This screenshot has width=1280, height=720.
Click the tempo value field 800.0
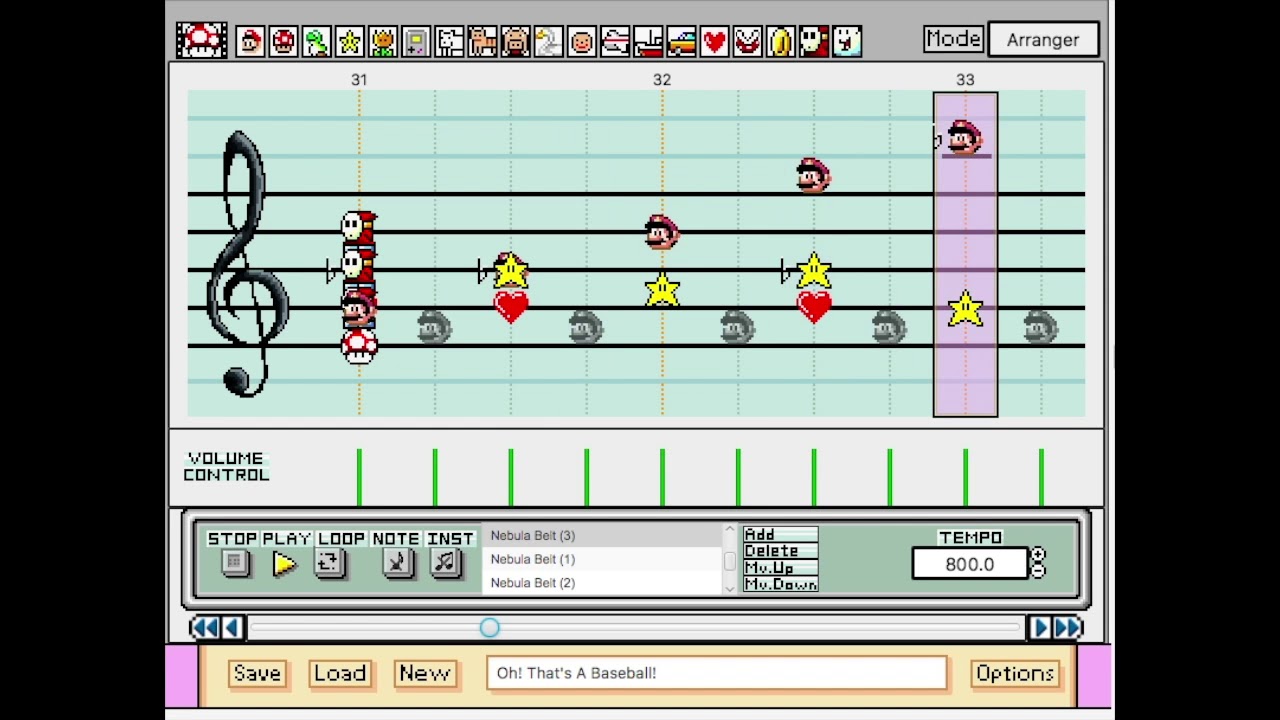969,564
